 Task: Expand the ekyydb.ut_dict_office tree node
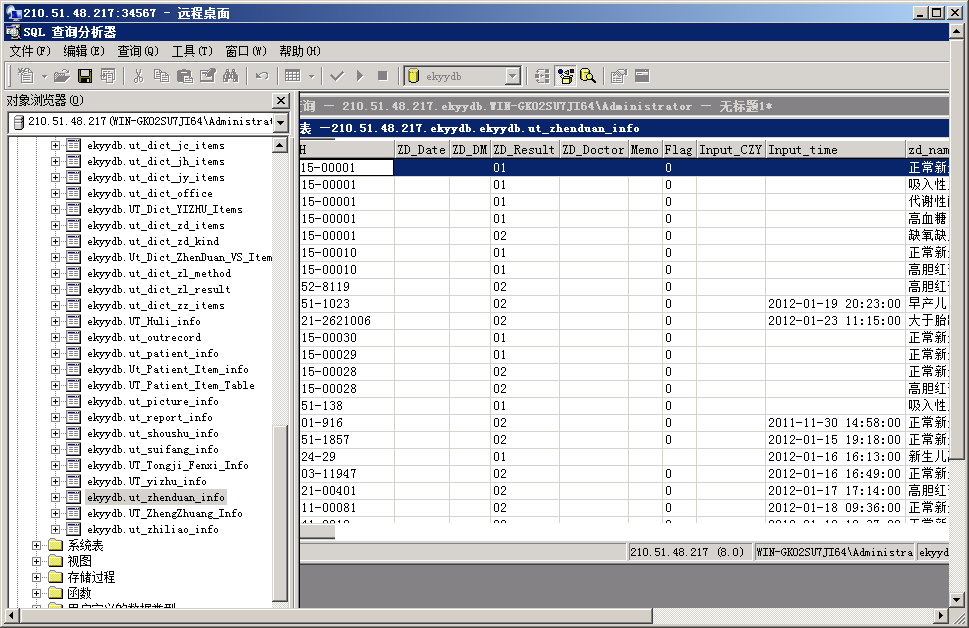tap(55, 193)
